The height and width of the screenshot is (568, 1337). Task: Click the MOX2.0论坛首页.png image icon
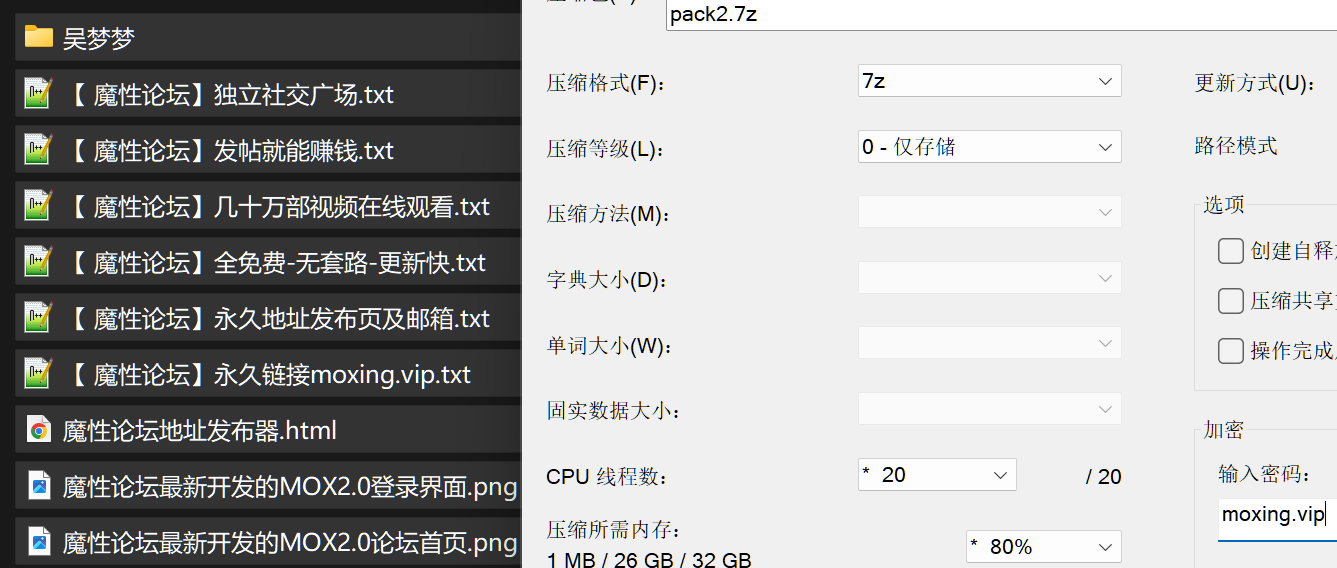pyautogui.click(x=39, y=543)
